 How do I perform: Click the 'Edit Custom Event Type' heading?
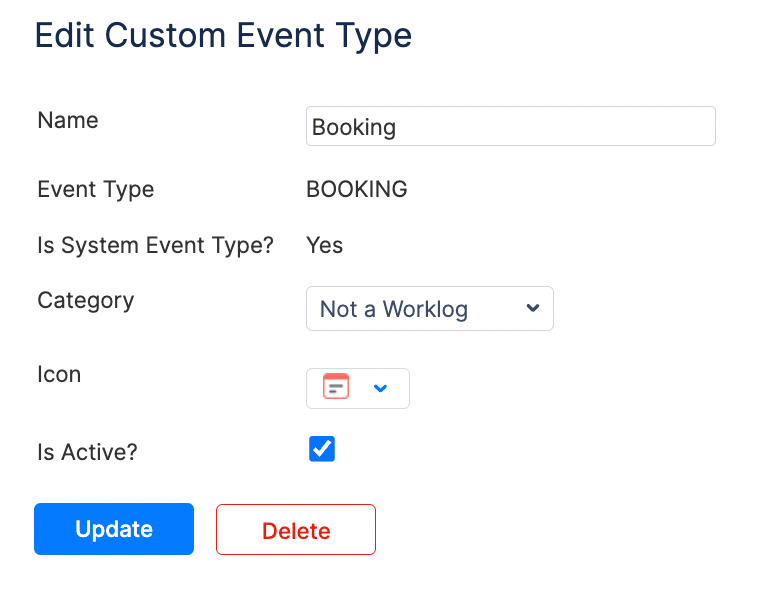(x=223, y=36)
